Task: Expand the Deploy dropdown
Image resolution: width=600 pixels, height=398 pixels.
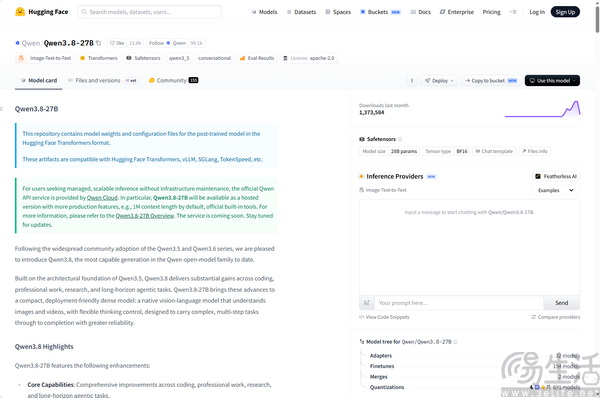Action: (439, 80)
